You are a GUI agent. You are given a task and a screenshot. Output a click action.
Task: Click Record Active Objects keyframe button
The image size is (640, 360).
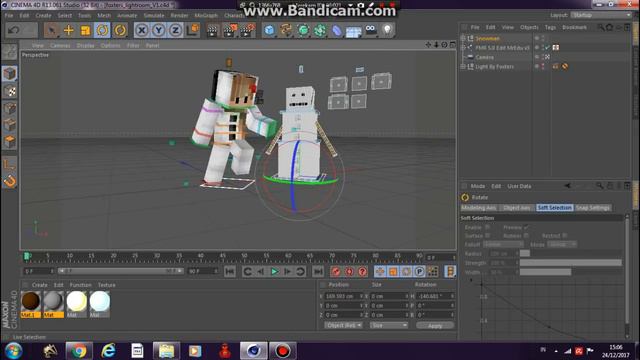tap(336, 271)
